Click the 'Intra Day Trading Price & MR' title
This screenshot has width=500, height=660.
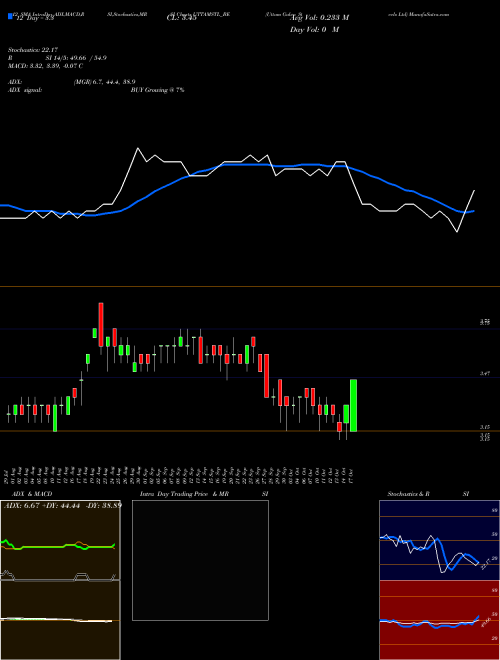tap(184, 494)
